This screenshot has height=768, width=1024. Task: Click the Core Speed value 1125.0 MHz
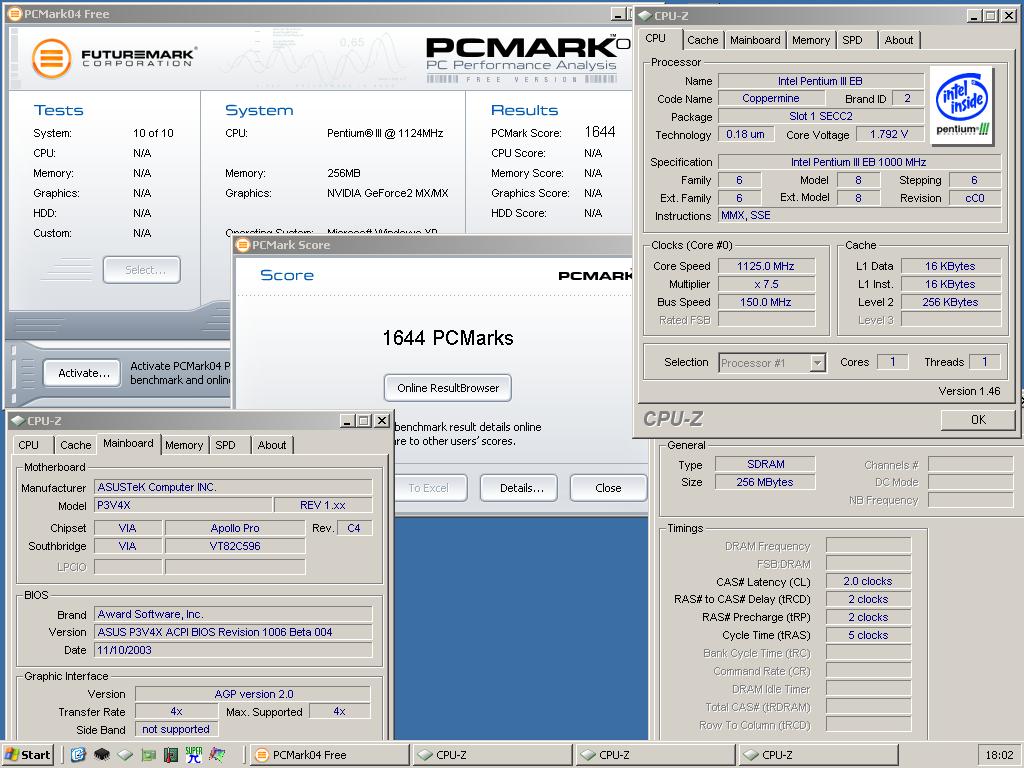click(766, 266)
